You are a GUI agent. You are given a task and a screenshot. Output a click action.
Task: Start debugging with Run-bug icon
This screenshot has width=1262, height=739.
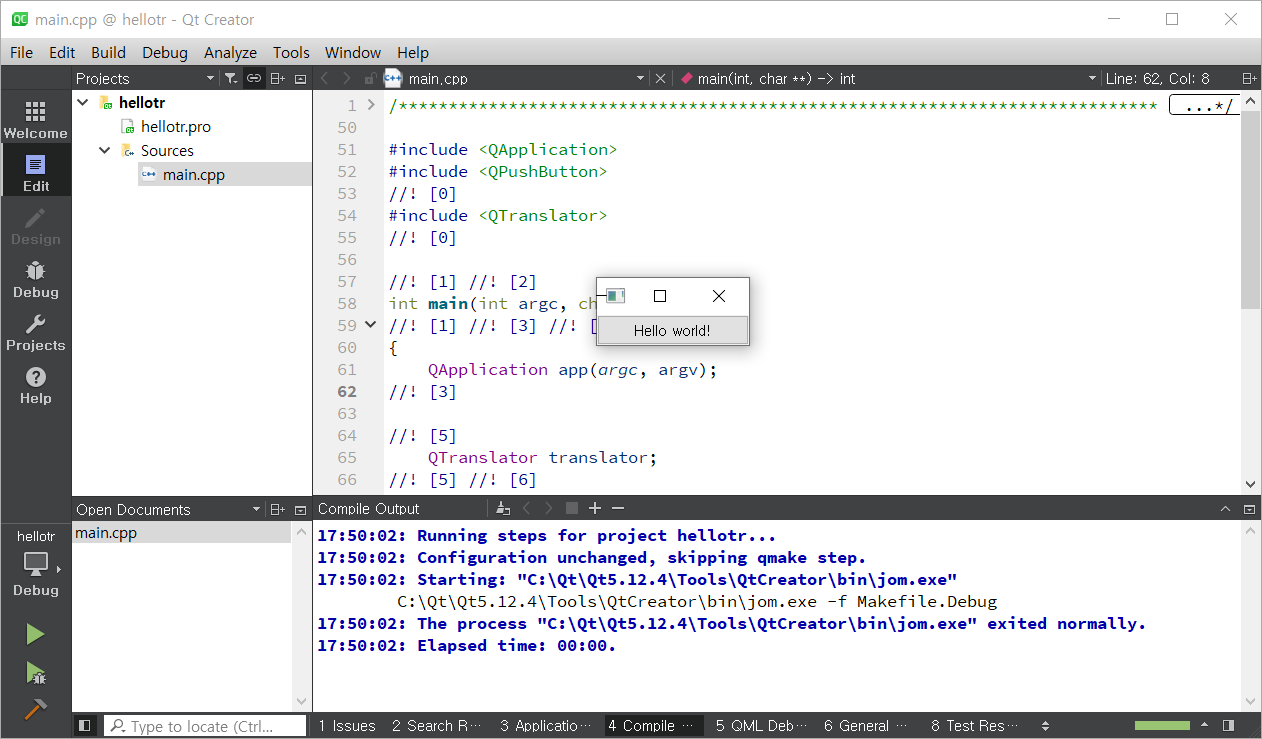tap(35, 672)
